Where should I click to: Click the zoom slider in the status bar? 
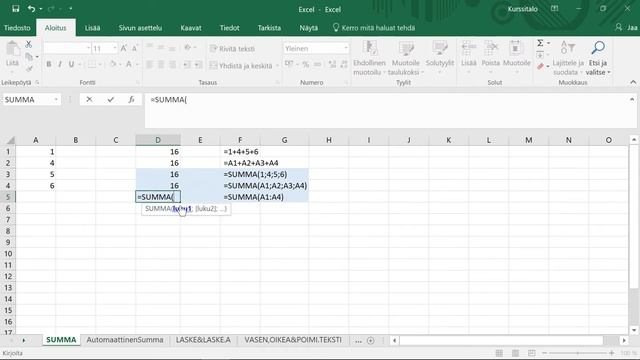click(578, 353)
